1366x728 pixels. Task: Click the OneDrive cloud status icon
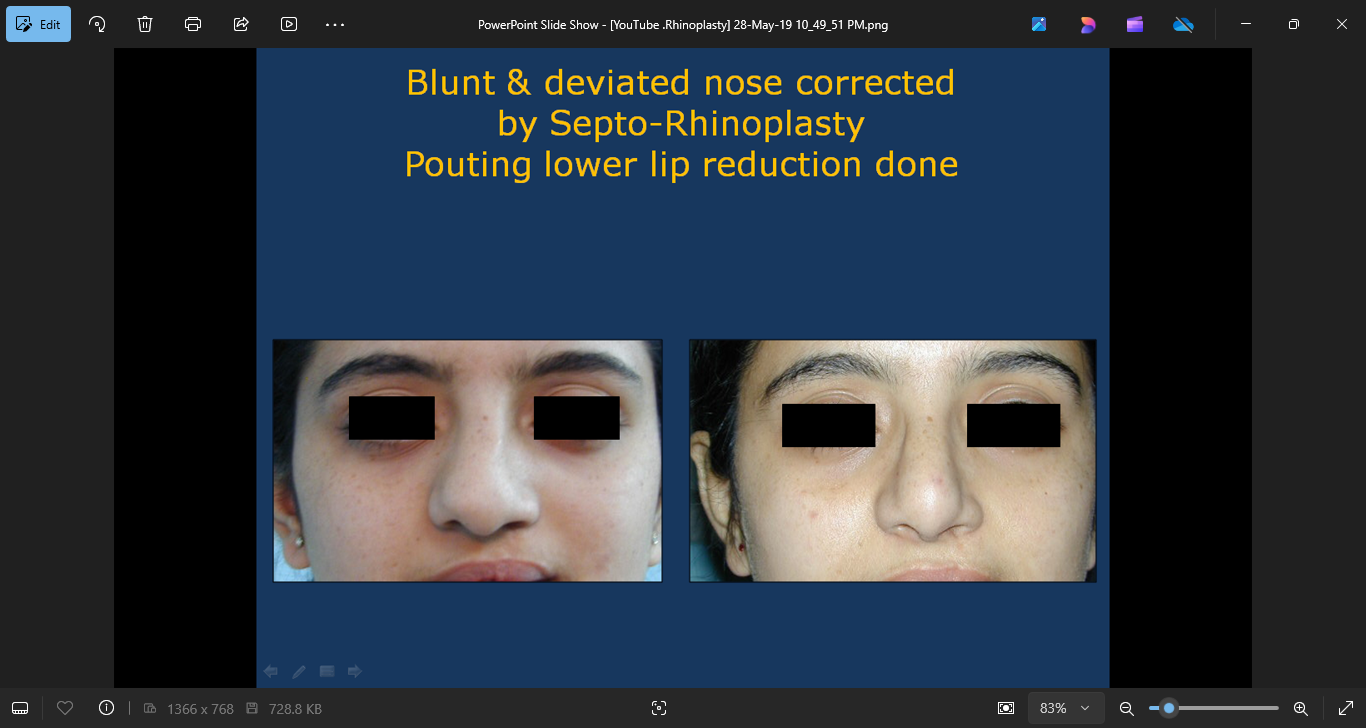tap(1183, 24)
